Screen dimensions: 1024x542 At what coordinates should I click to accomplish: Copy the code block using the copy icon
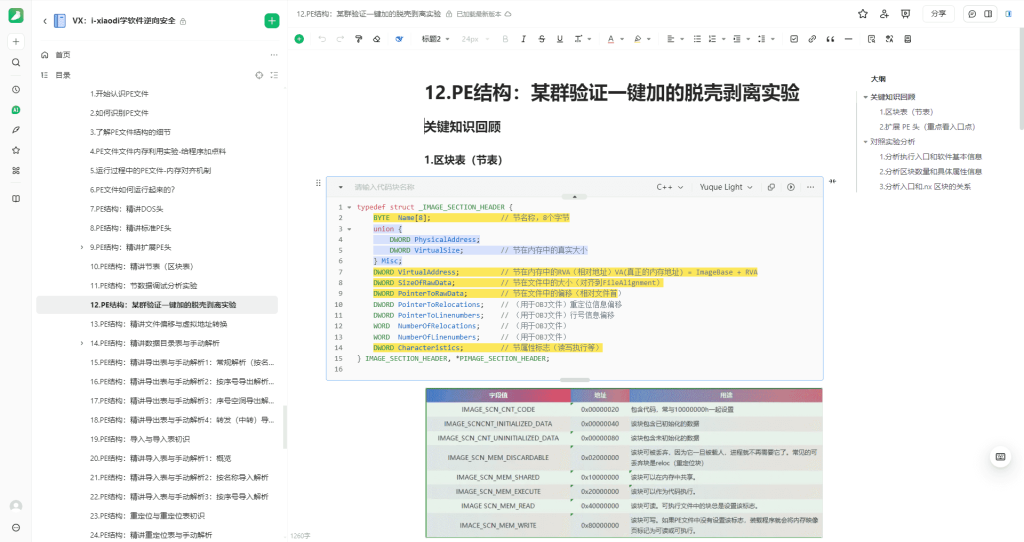[x=773, y=187]
